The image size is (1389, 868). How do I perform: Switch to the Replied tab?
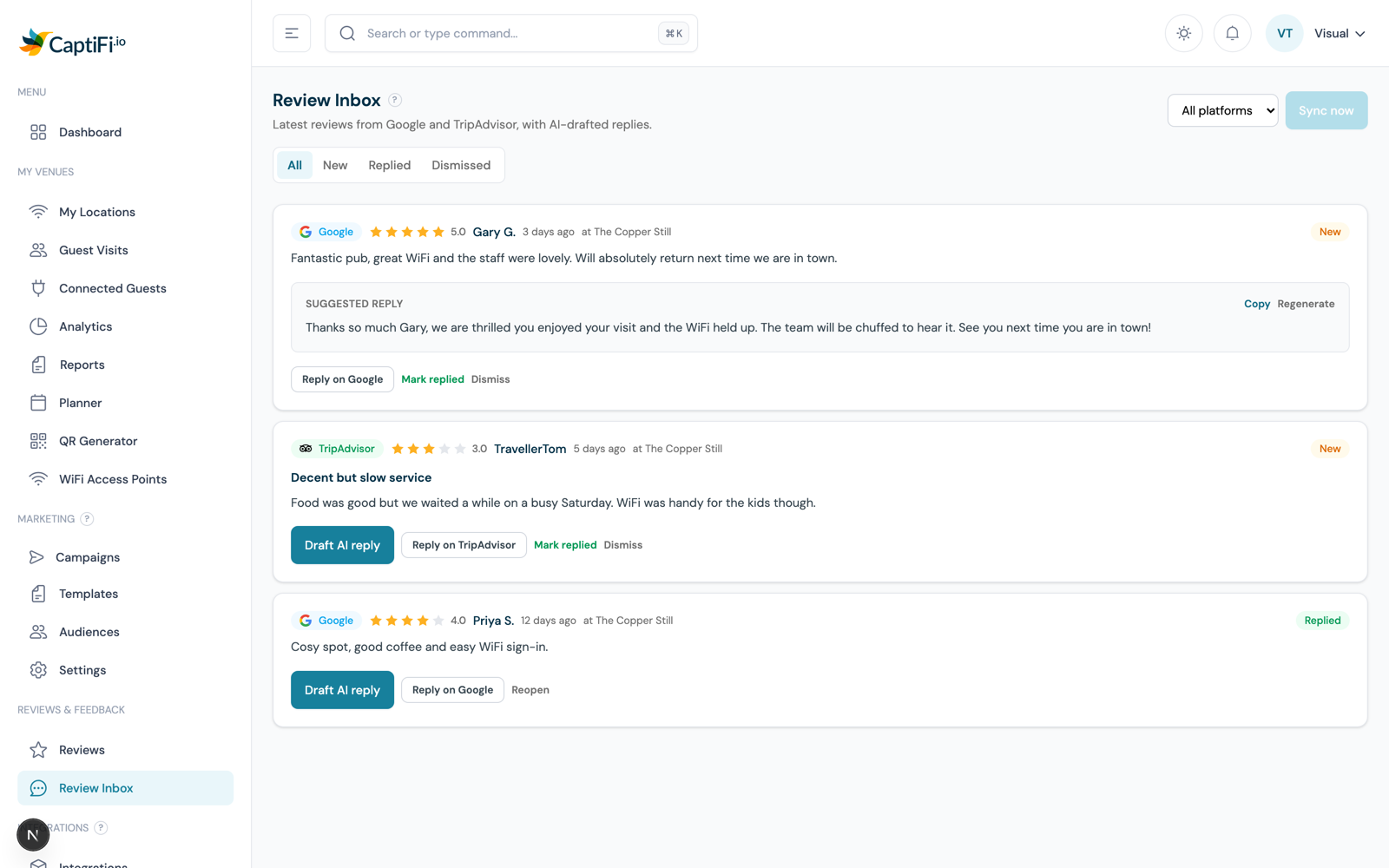coord(389,165)
